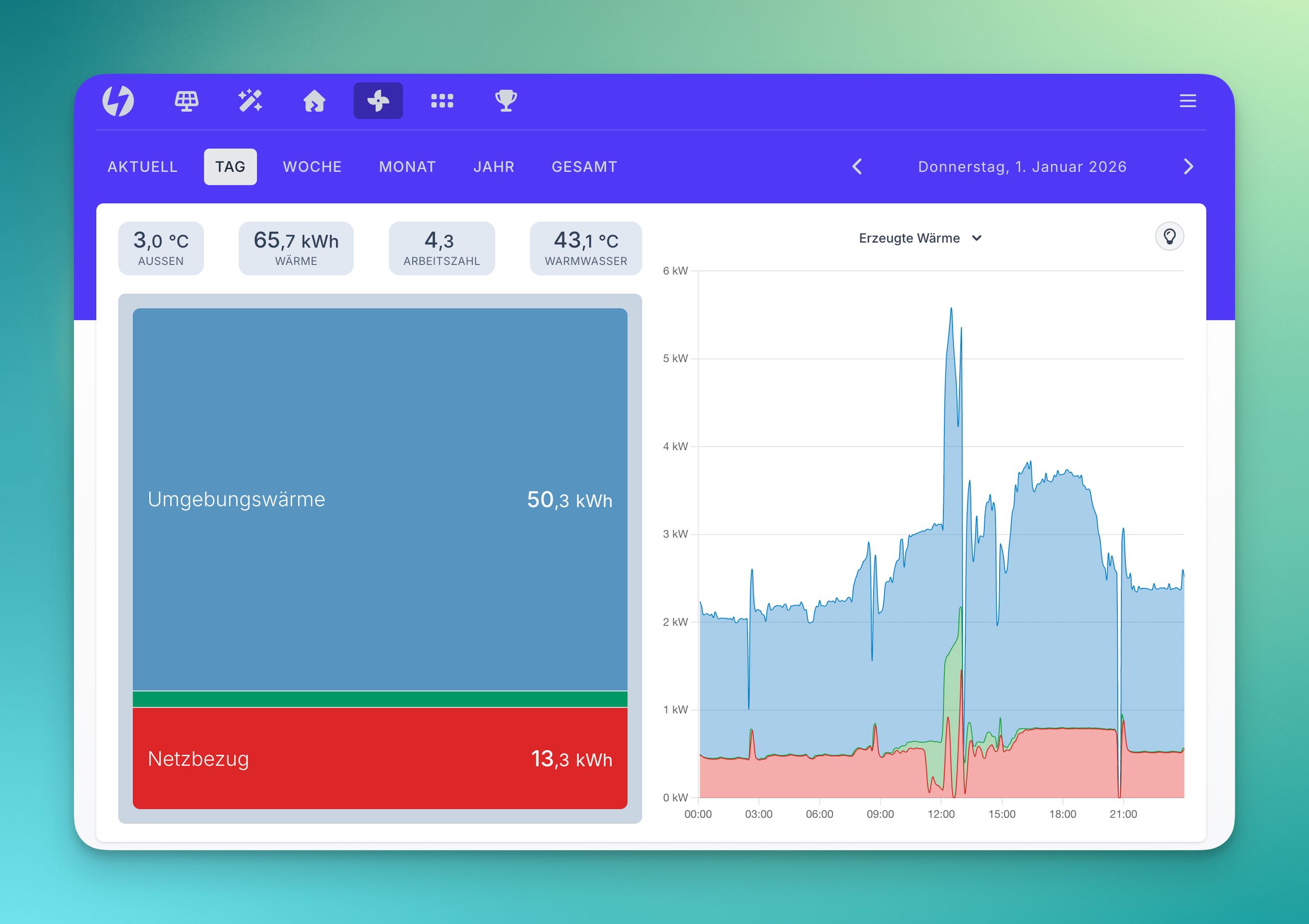Image resolution: width=1309 pixels, height=924 pixels.
Task: Go to the house icon page
Action: (314, 101)
